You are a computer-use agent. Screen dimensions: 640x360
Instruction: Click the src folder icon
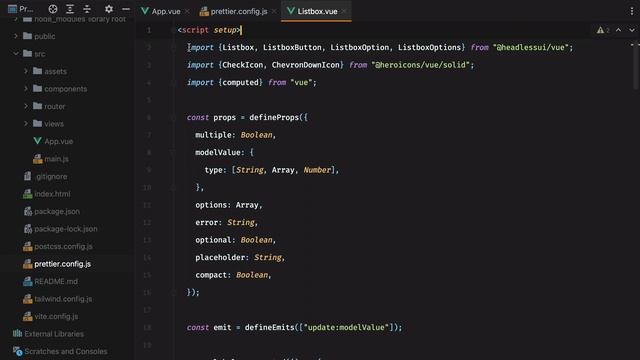(x=27, y=53)
